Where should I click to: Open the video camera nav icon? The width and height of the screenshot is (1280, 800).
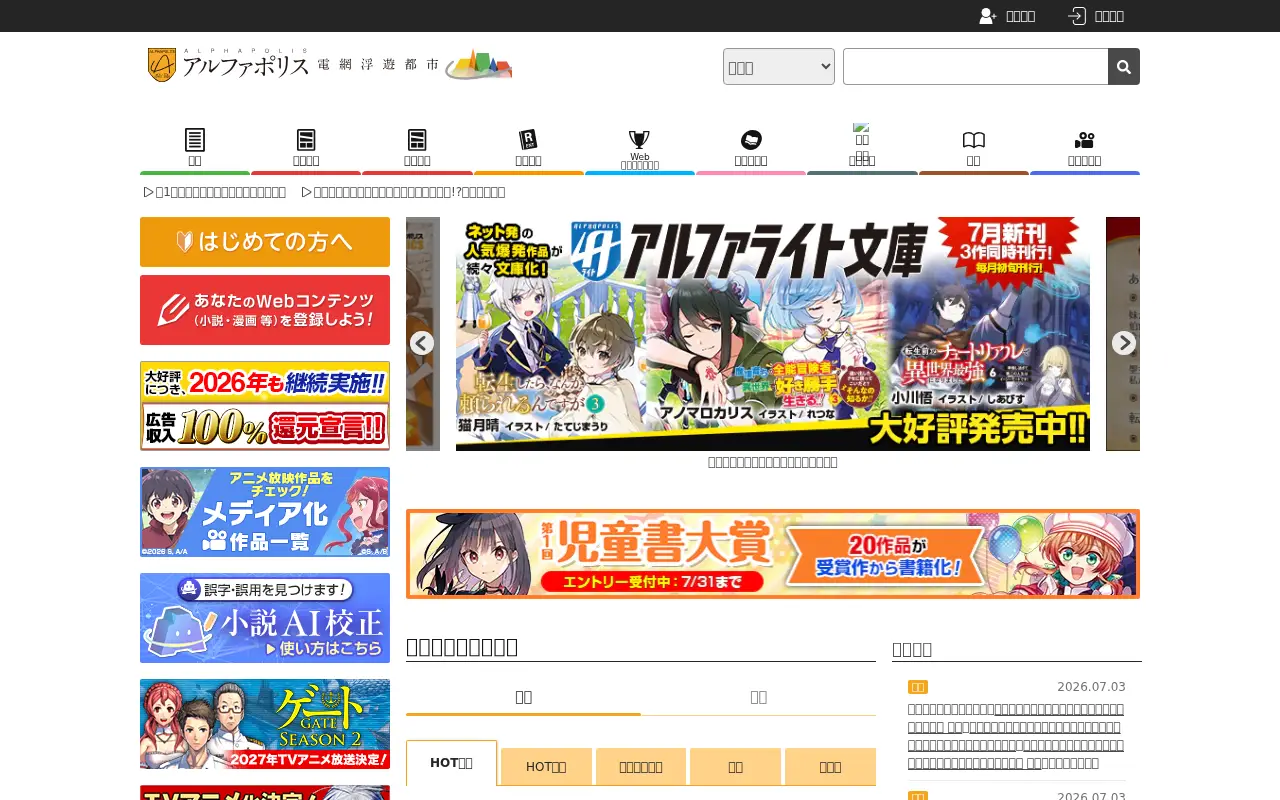click(1084, 140)
